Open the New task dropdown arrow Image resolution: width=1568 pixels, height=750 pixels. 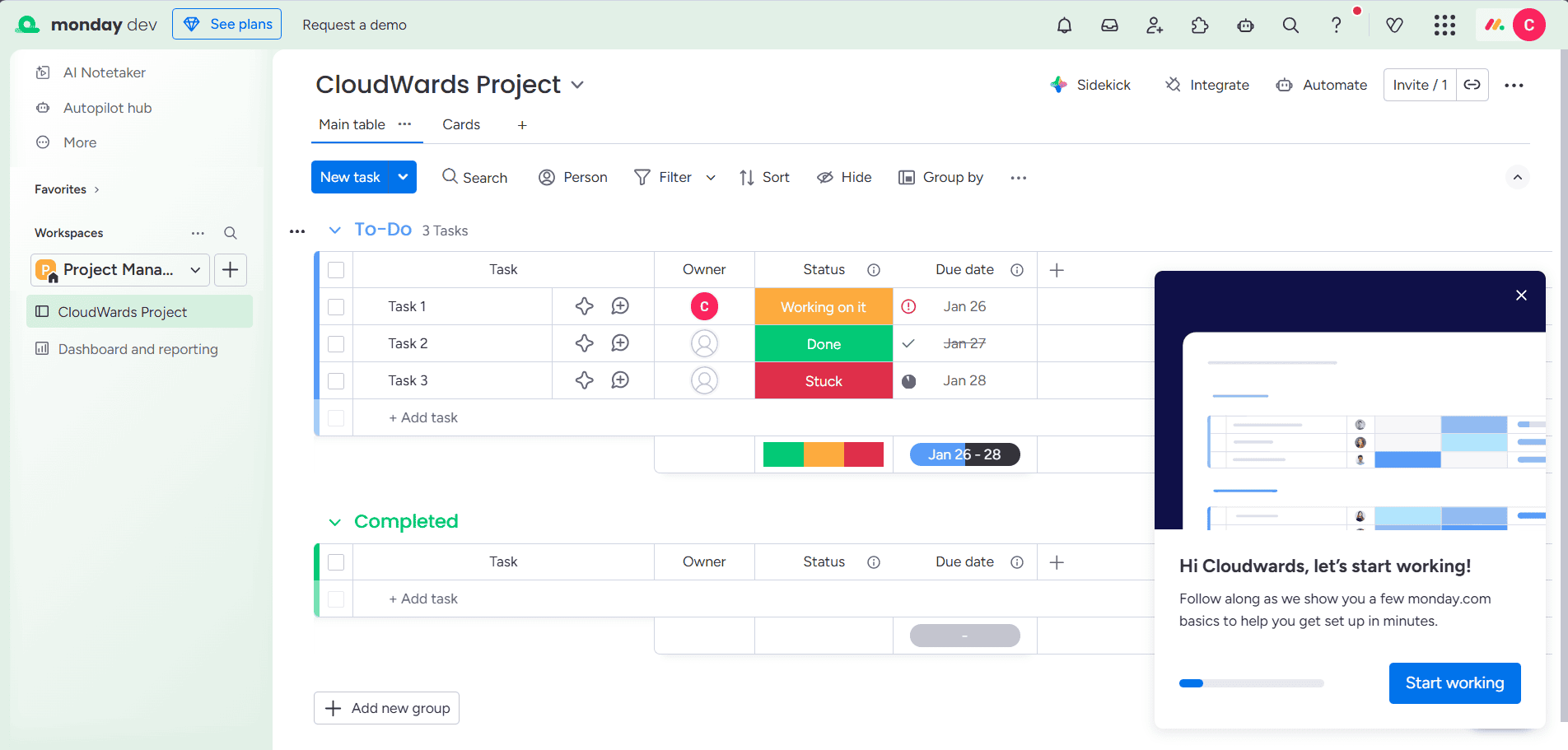[x=403, y=177]
